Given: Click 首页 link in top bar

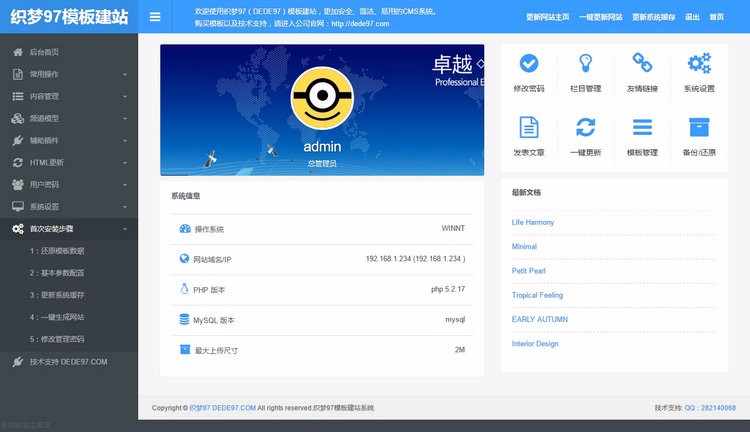Looking at the screenshot, I should coord(717,17).
